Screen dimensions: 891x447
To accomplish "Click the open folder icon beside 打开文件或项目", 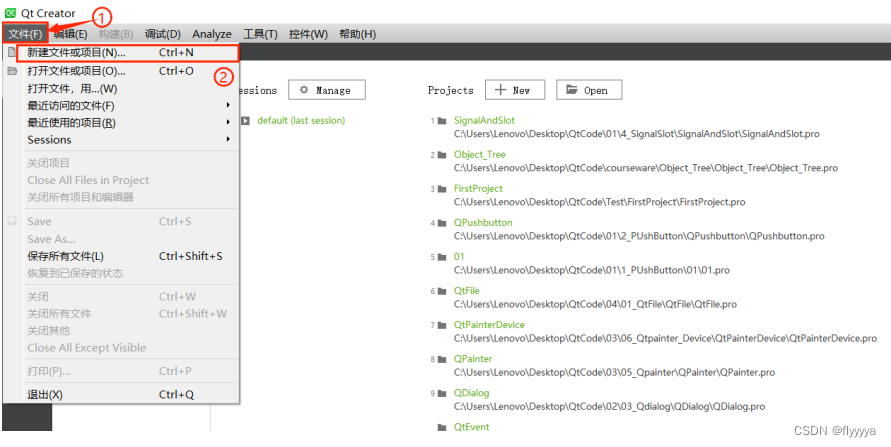I will 12,71.
